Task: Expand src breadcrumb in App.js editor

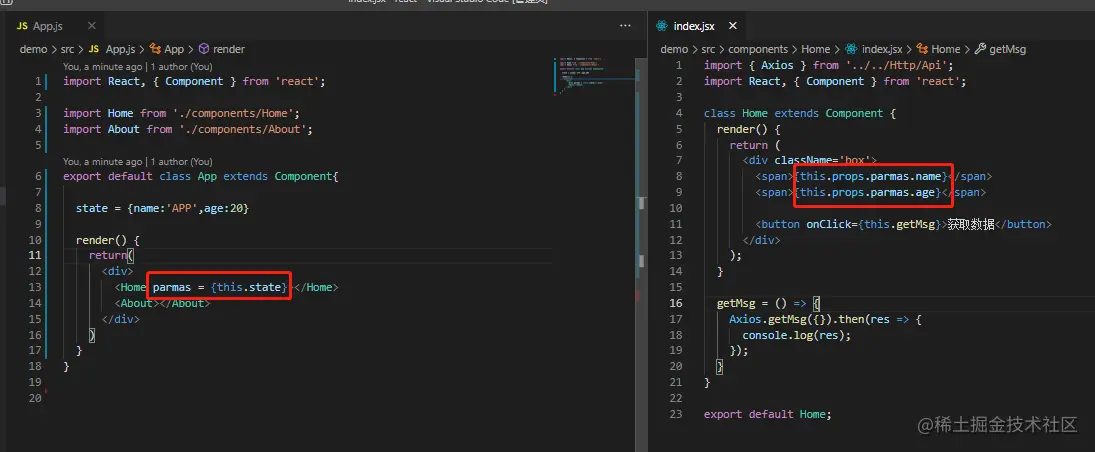Action: 69,48
